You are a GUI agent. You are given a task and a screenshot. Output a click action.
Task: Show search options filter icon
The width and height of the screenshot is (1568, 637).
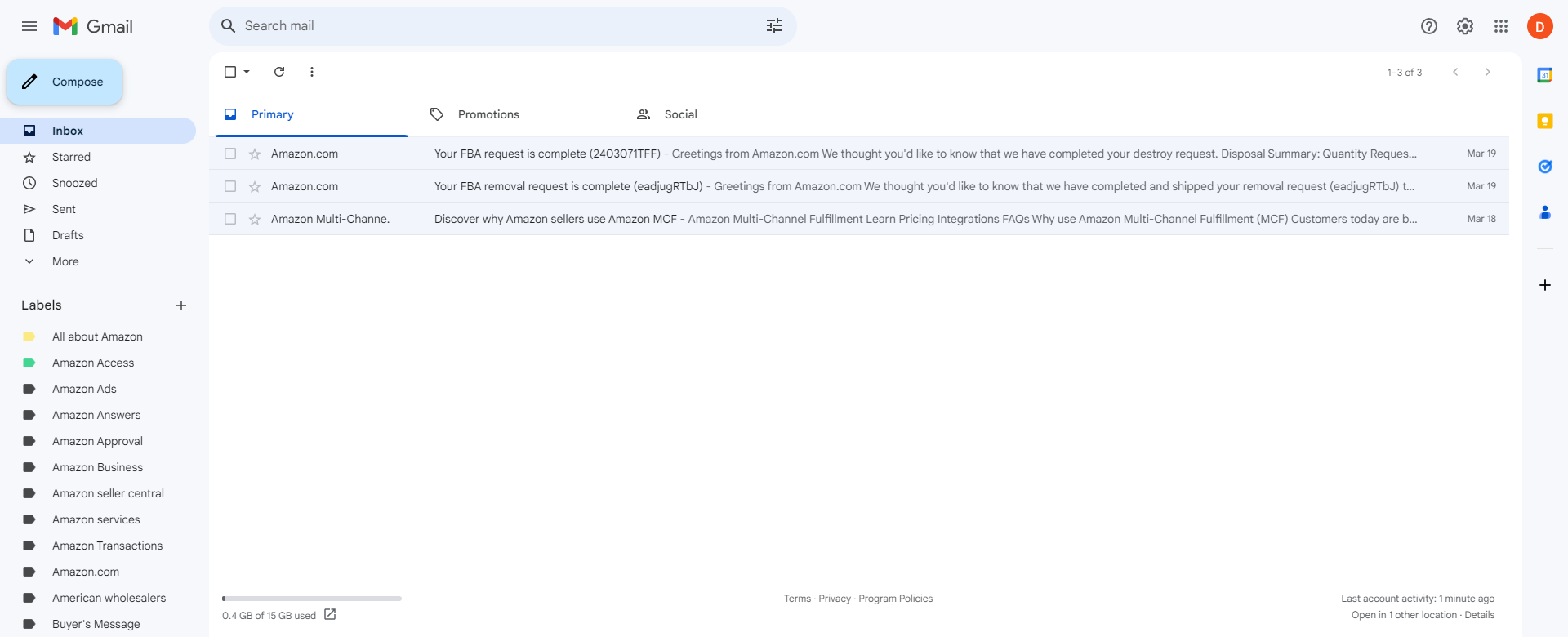point(774,26)
